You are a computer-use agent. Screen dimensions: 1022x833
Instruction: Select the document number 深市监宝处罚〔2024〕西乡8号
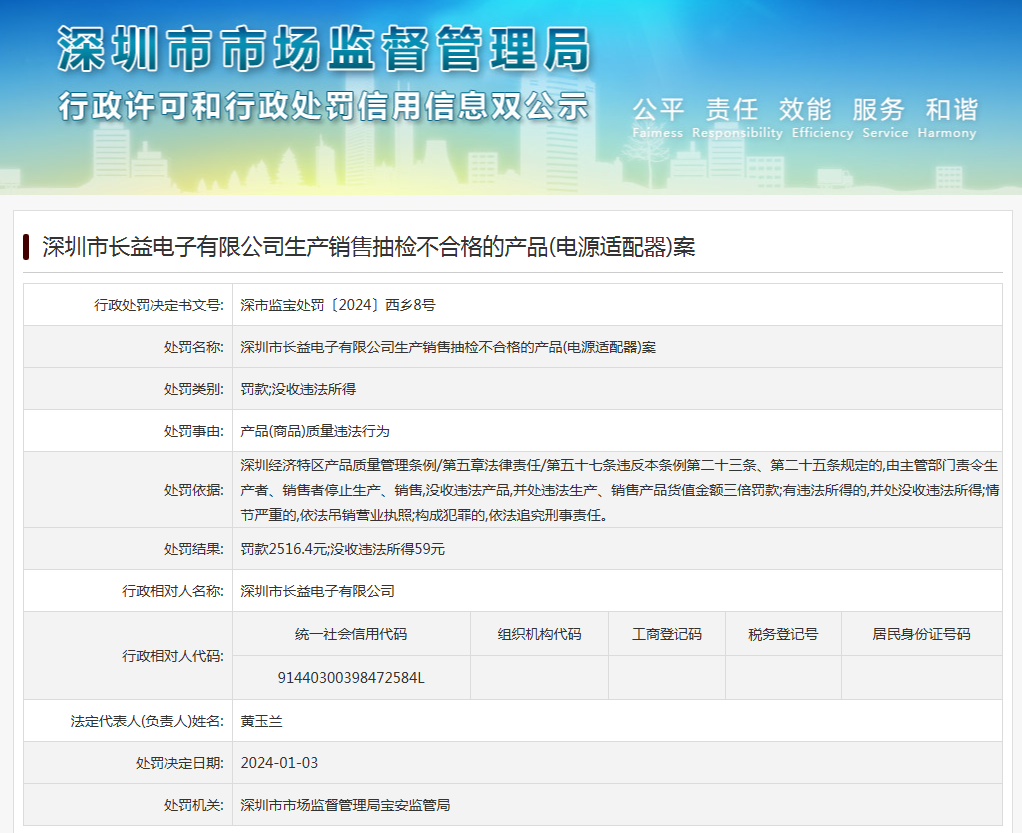point(338,305)
